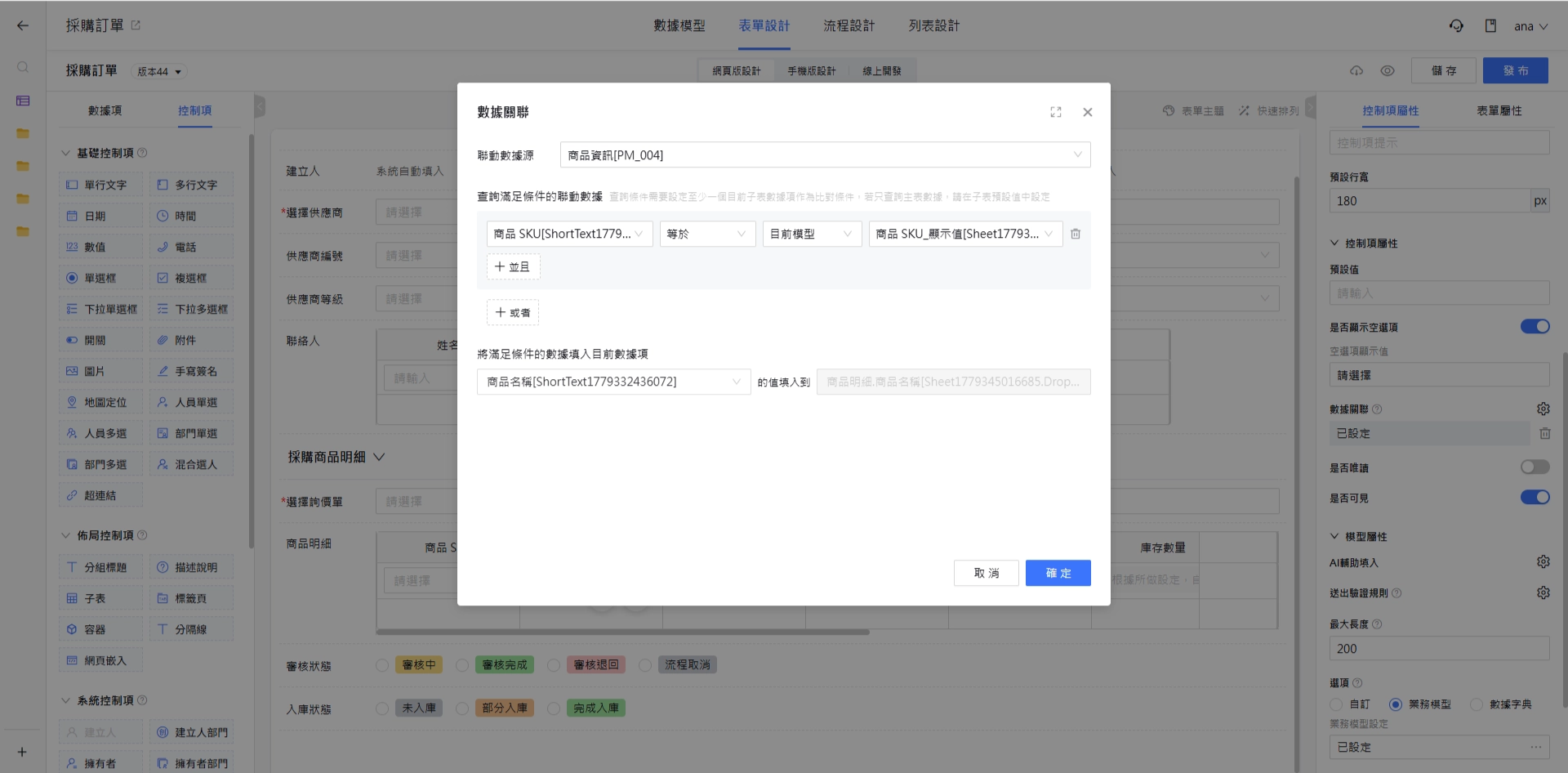Click the cloud upload icon

pos(1356,71)
